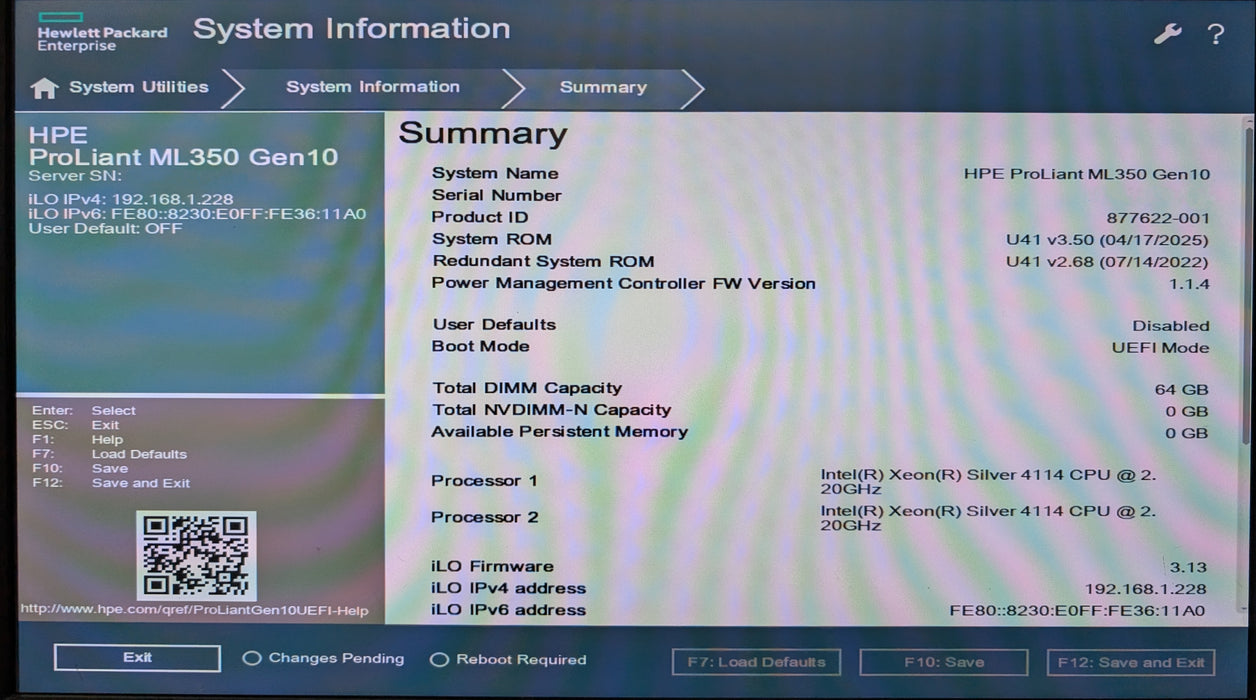The image size is (1256, 700).
Task: Click iLO Firmware value 3.13
Action: 1188,567
